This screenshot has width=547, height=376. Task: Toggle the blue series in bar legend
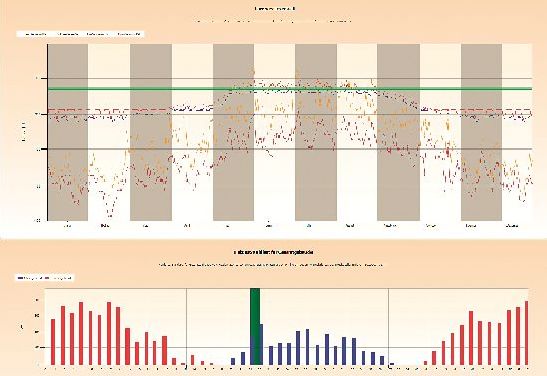click(x=29, y=278)
